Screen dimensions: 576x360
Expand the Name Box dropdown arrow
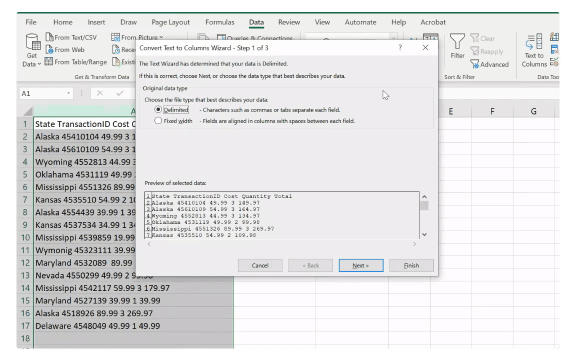[68, 93]
